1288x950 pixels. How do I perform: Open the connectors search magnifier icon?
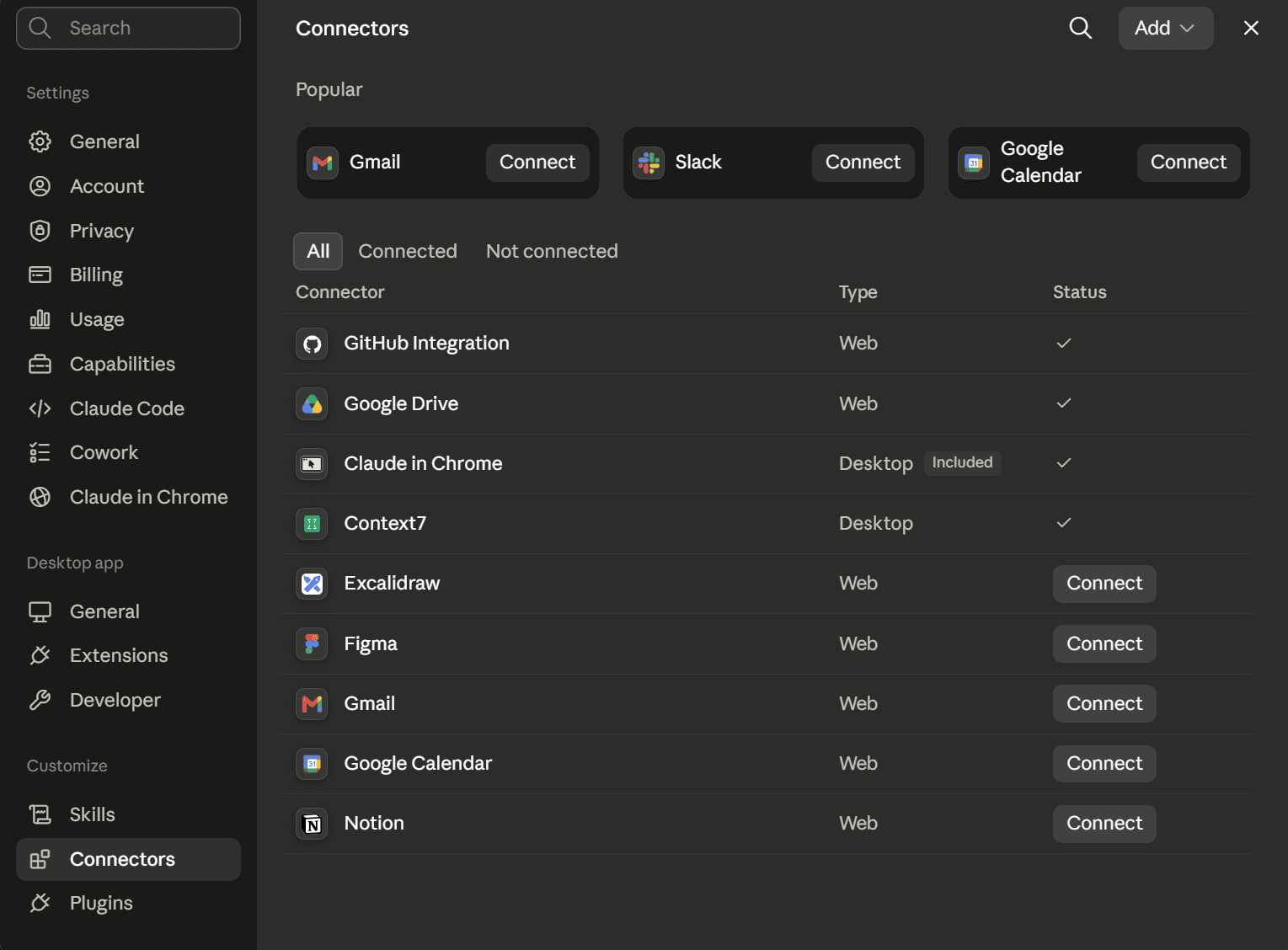point(1080,28)
